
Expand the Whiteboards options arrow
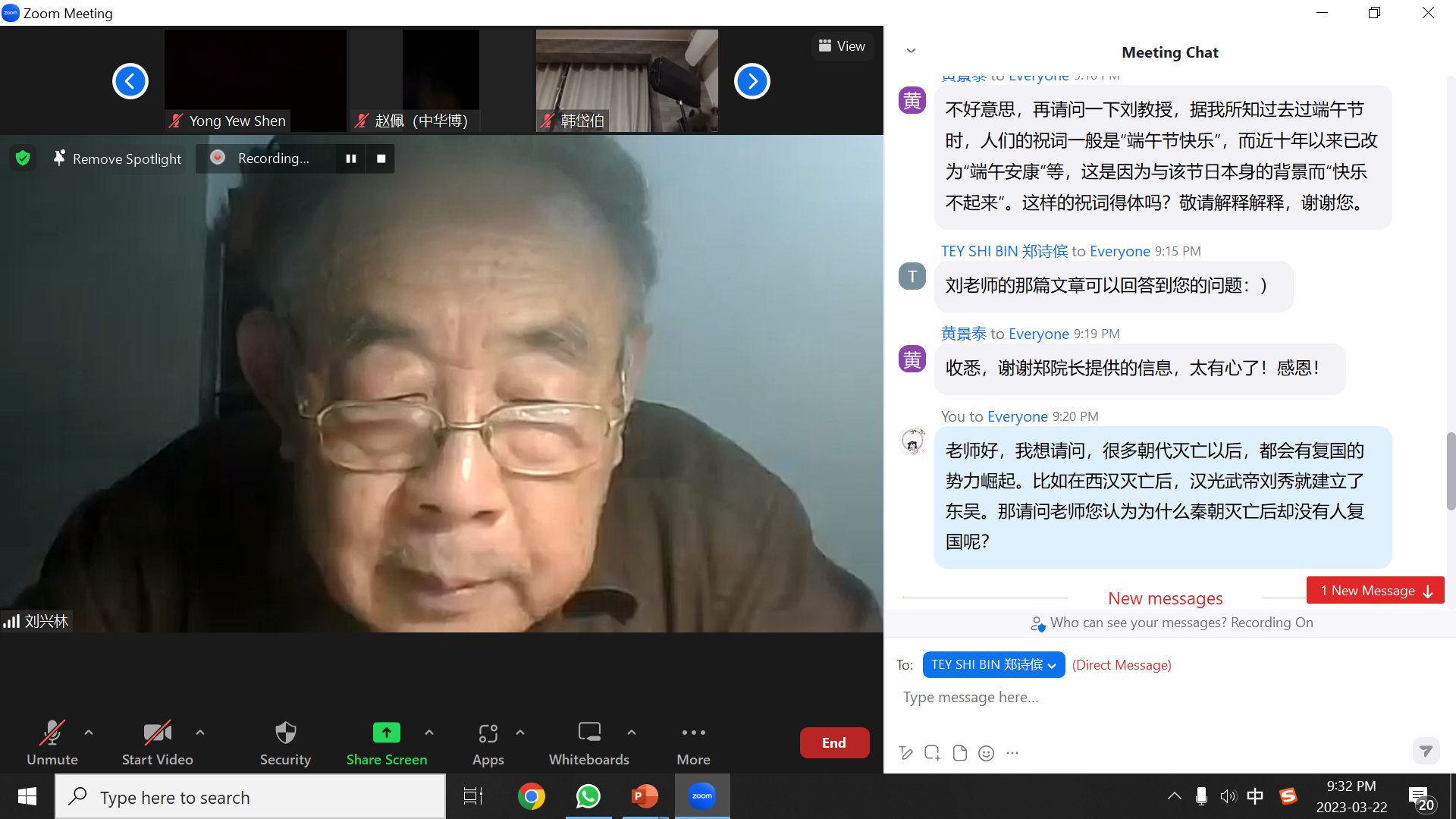pyautogui.click(x=632, y=733)
